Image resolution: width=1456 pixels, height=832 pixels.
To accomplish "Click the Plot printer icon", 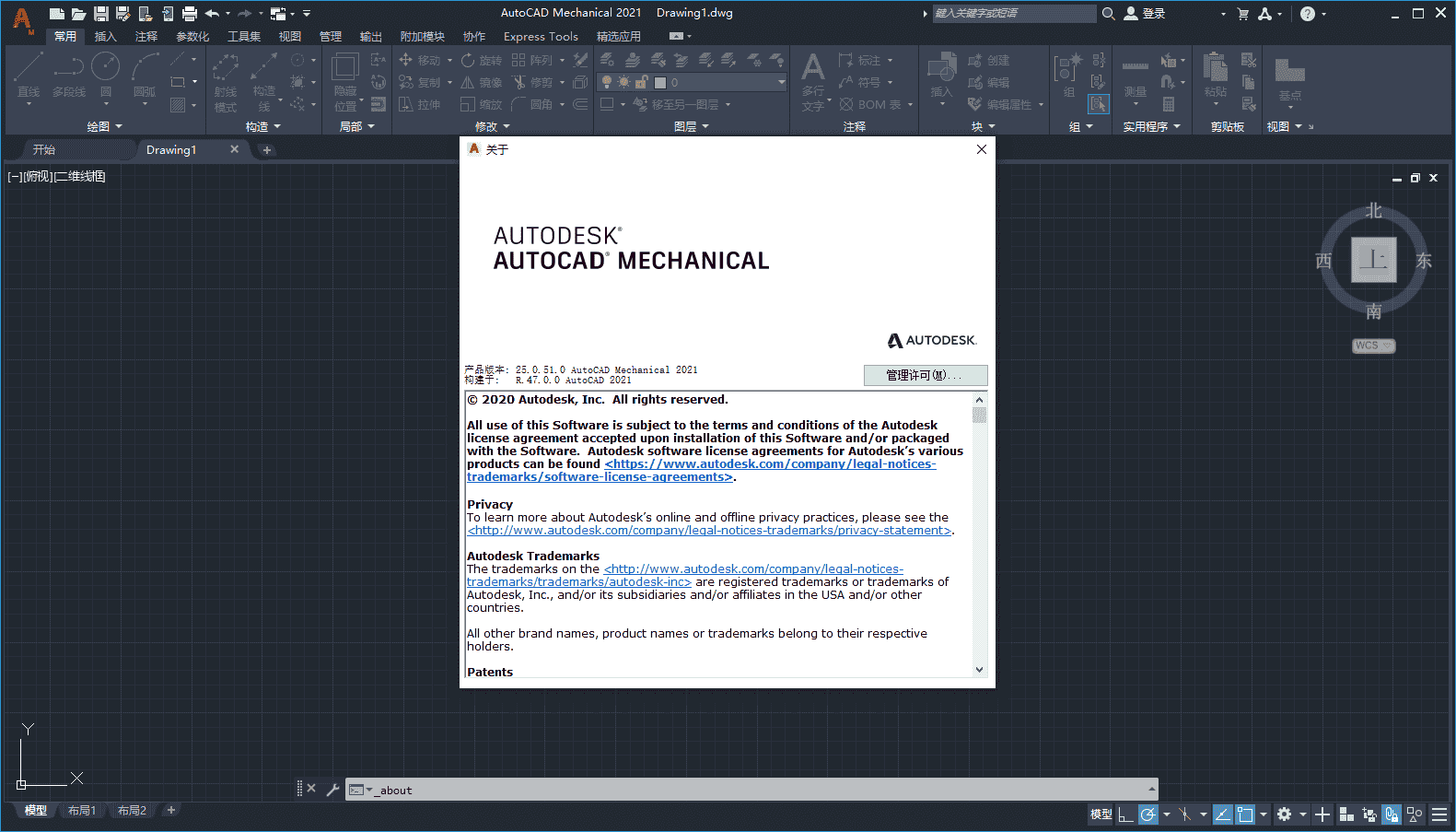I will [190, 14].
